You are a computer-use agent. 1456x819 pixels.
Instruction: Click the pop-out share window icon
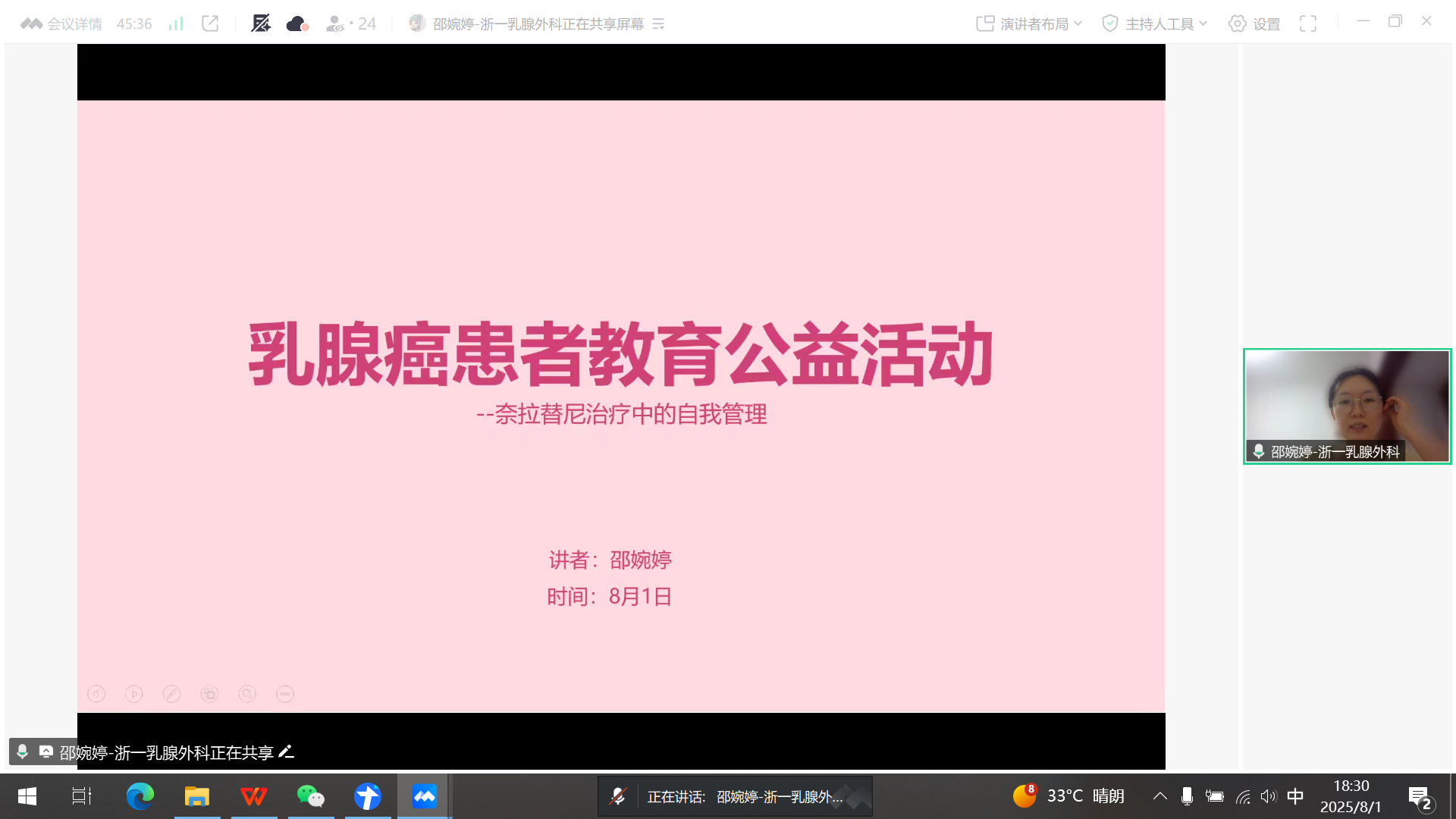(x=210, y=23)
